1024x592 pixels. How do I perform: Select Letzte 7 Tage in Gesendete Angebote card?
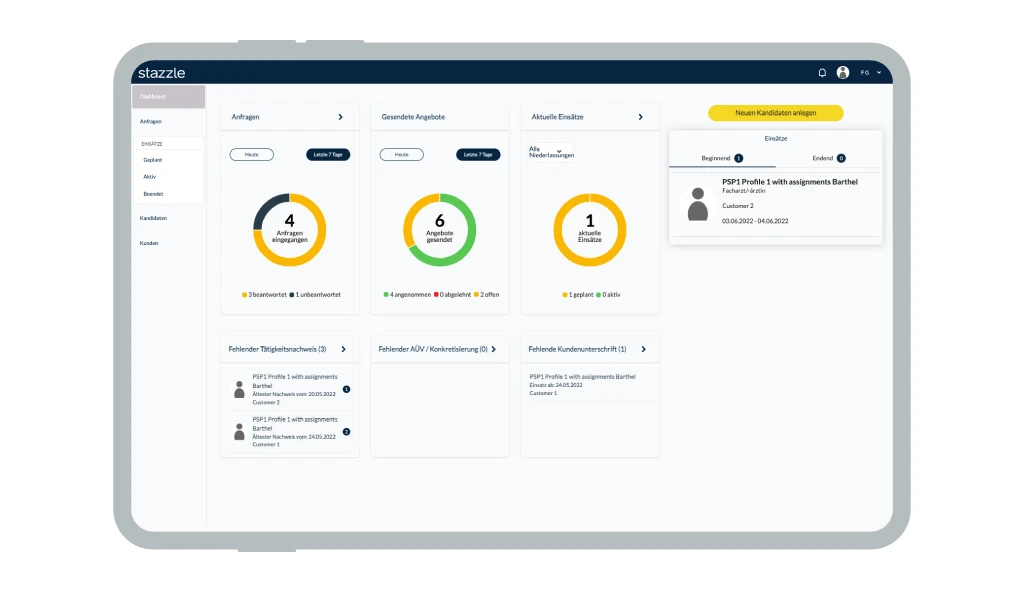tap(478, 155)
